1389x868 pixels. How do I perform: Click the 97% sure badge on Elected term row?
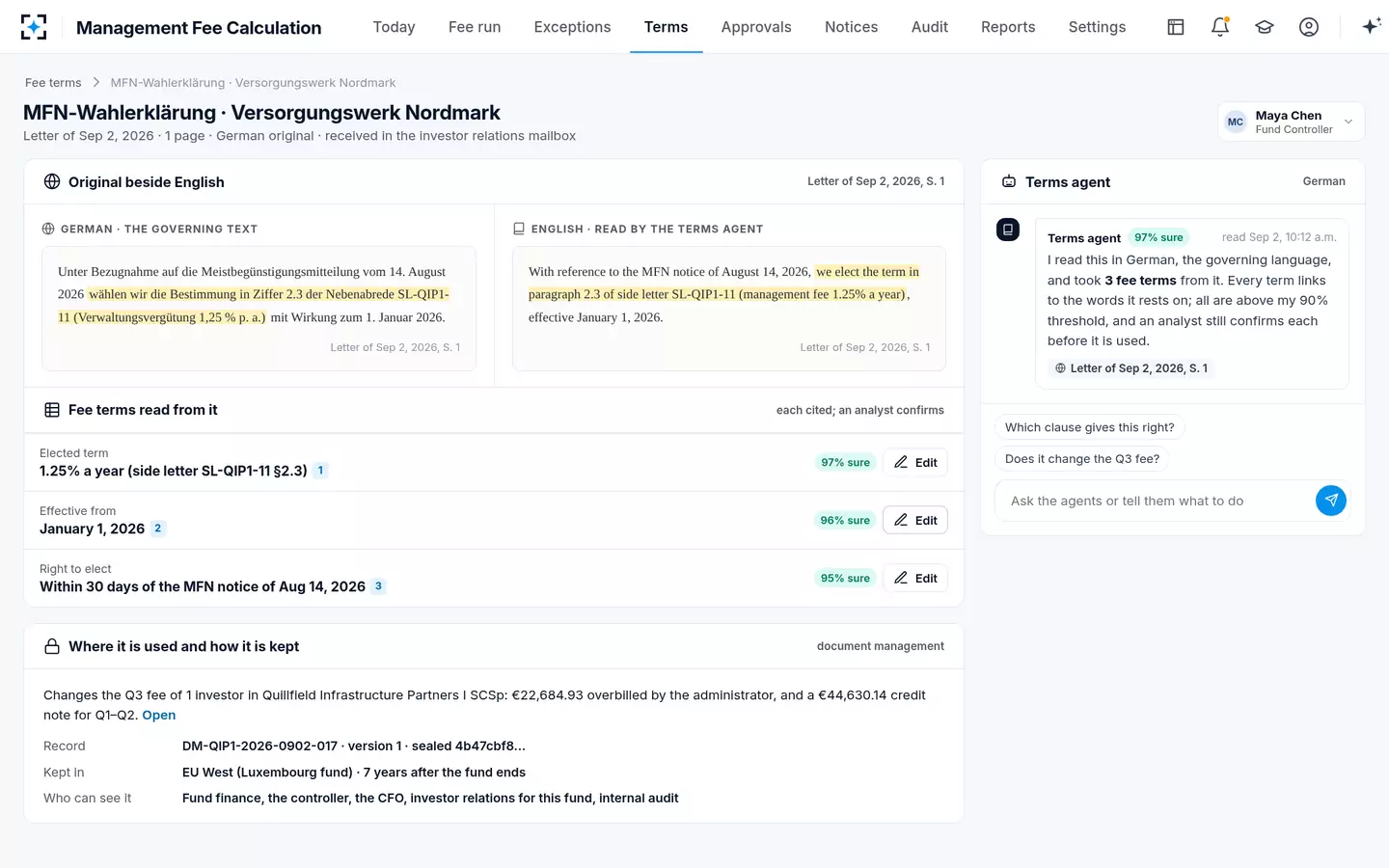tap(845, 462)
